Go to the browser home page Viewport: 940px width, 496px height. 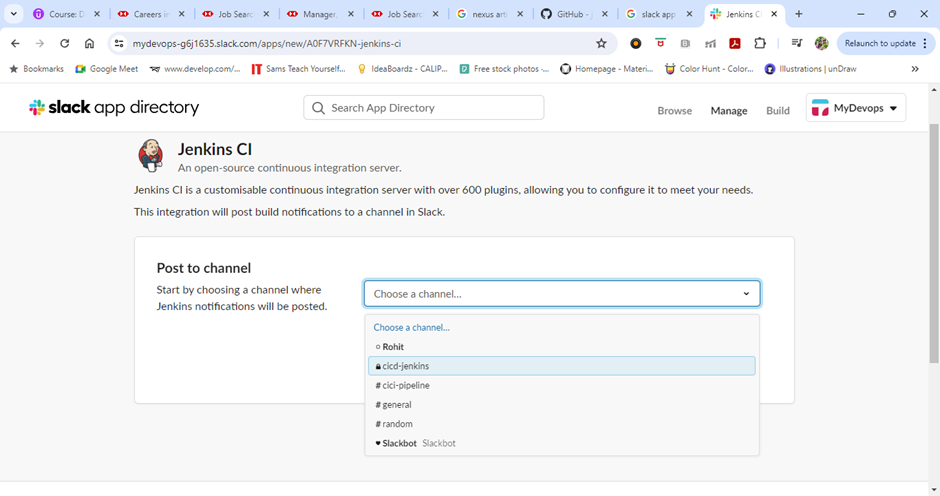pyautogui.click(x=90, y=44)
